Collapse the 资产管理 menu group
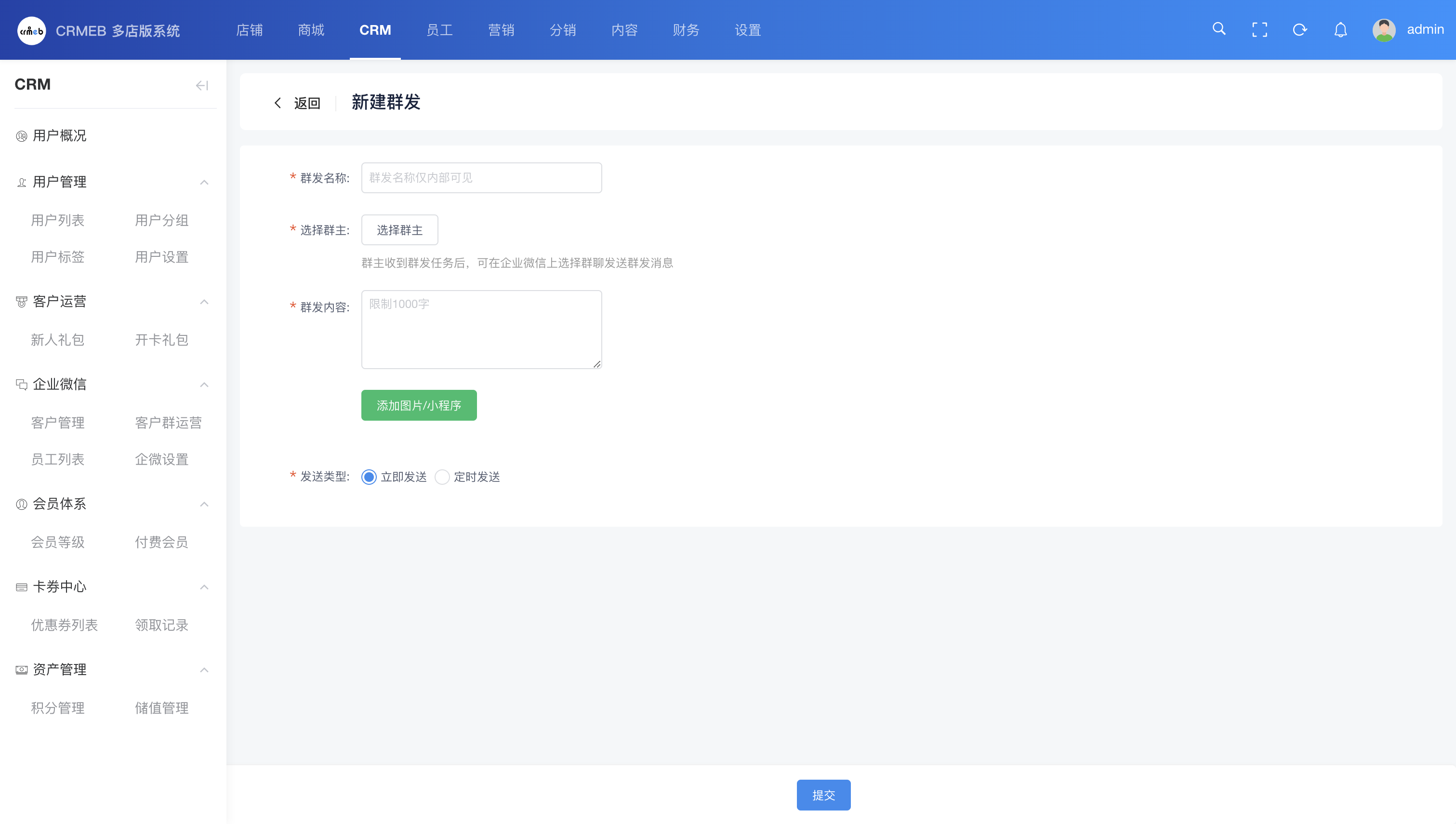The height and width of the screenshot is (824, 1456). coord(204,670)
